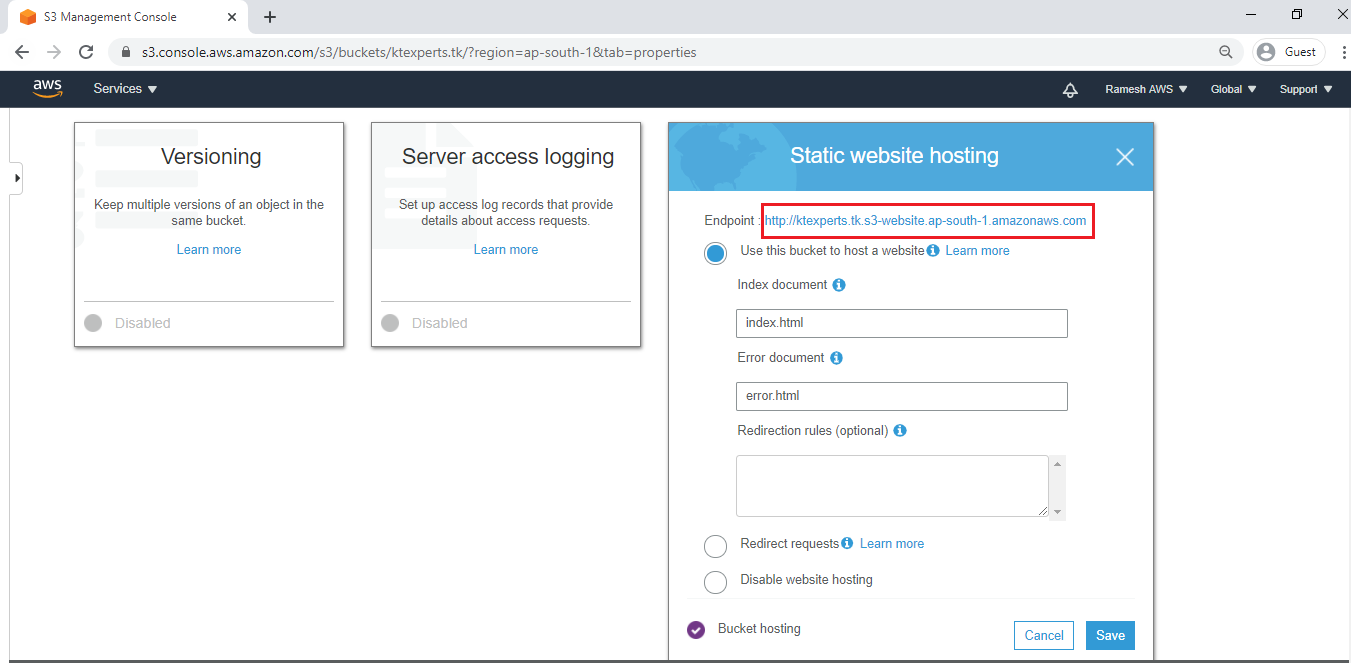Click the AWS logo home icon
Image resolution: width=1351 pixels, height=663 pixels.
(x=47, y=89)
